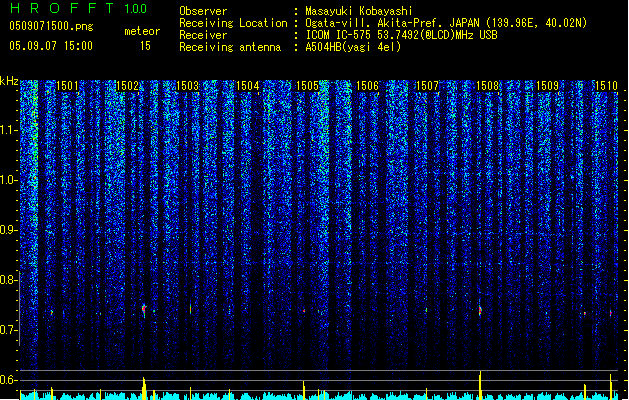Click the 1.1 kHz axis label
The height and width of the screenshot is (400, 629).
coord(8,130)
